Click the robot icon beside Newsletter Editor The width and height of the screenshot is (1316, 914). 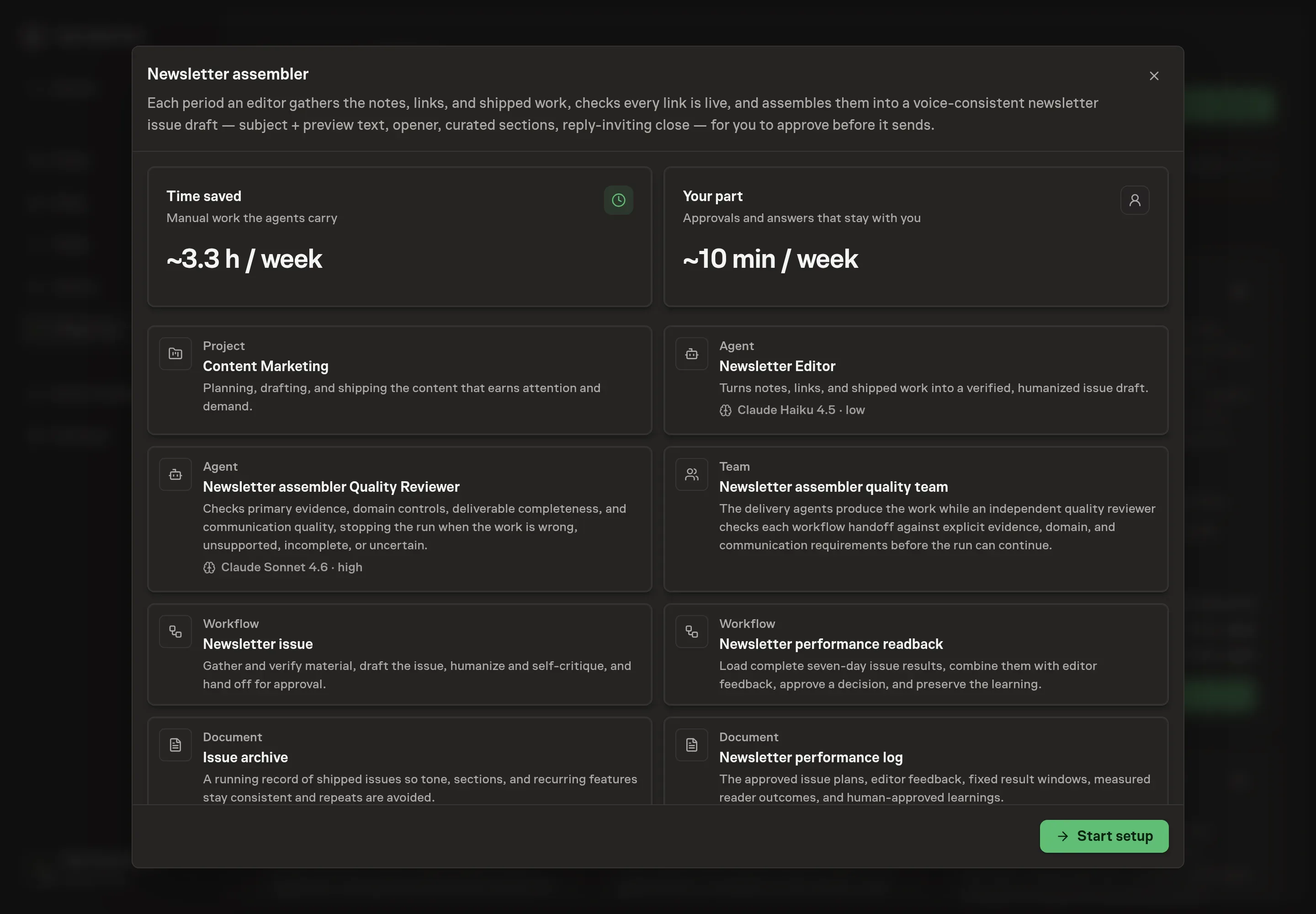pyautogui.click(x=692, y=354)
